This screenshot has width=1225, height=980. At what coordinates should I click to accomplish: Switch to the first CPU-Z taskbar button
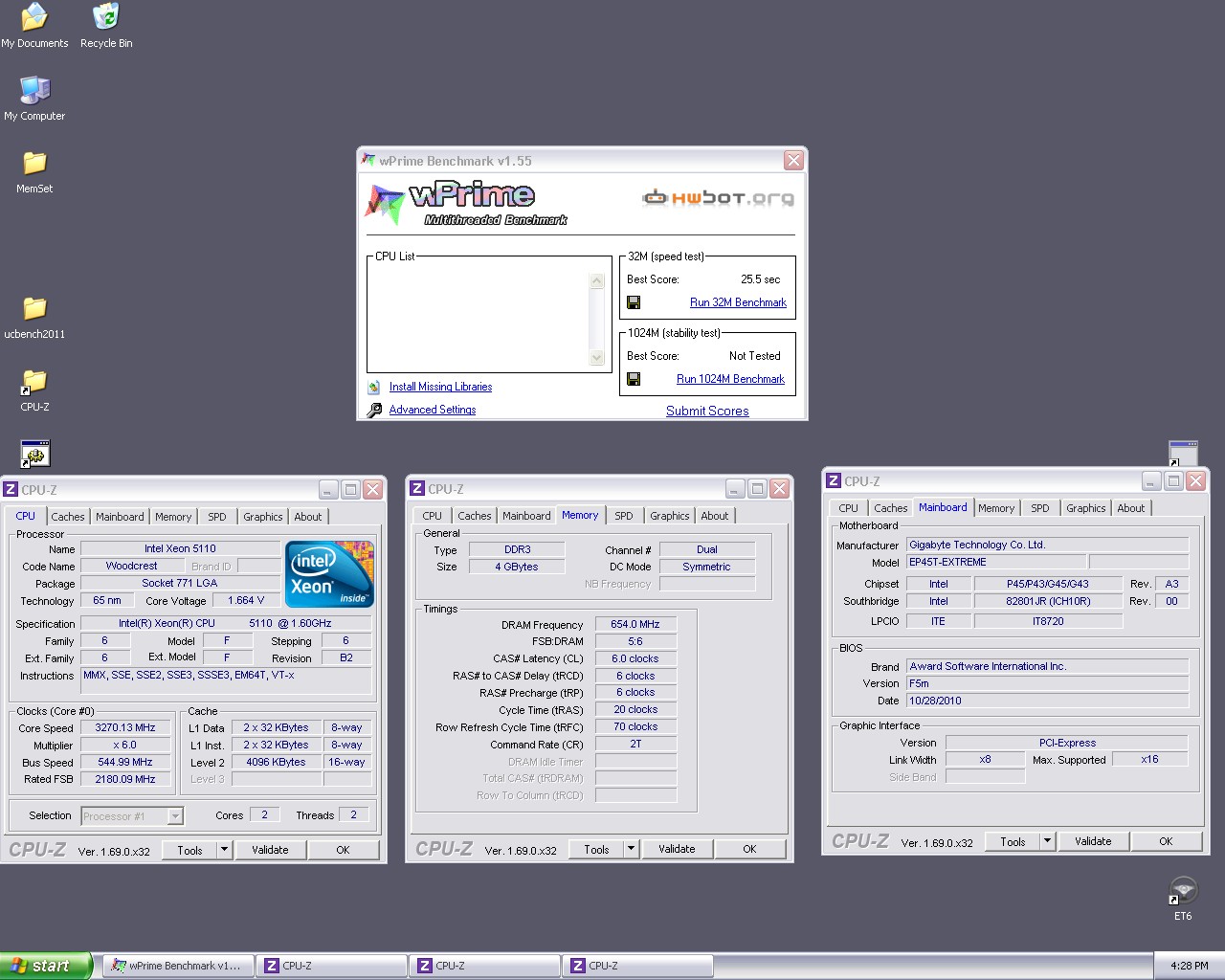click(332, 966)
